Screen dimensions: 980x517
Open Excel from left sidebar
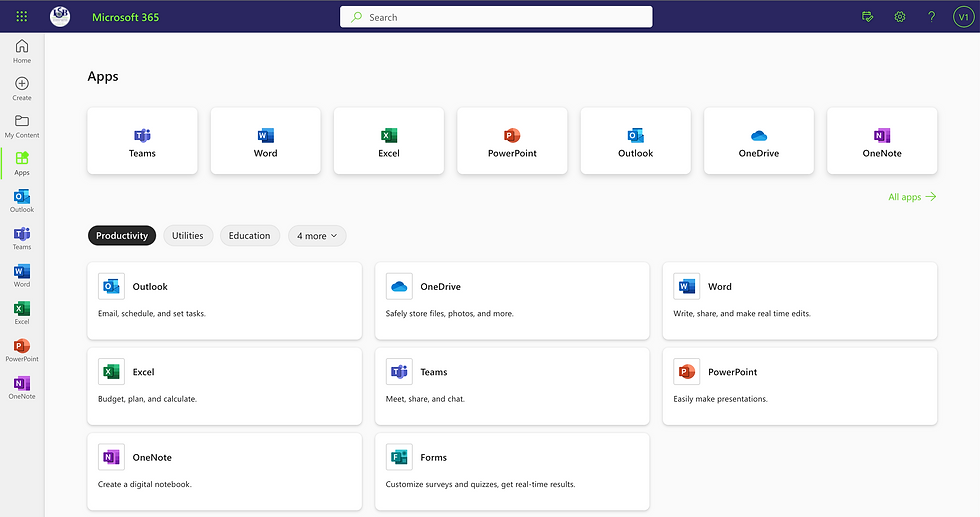(x=22, y=313)
